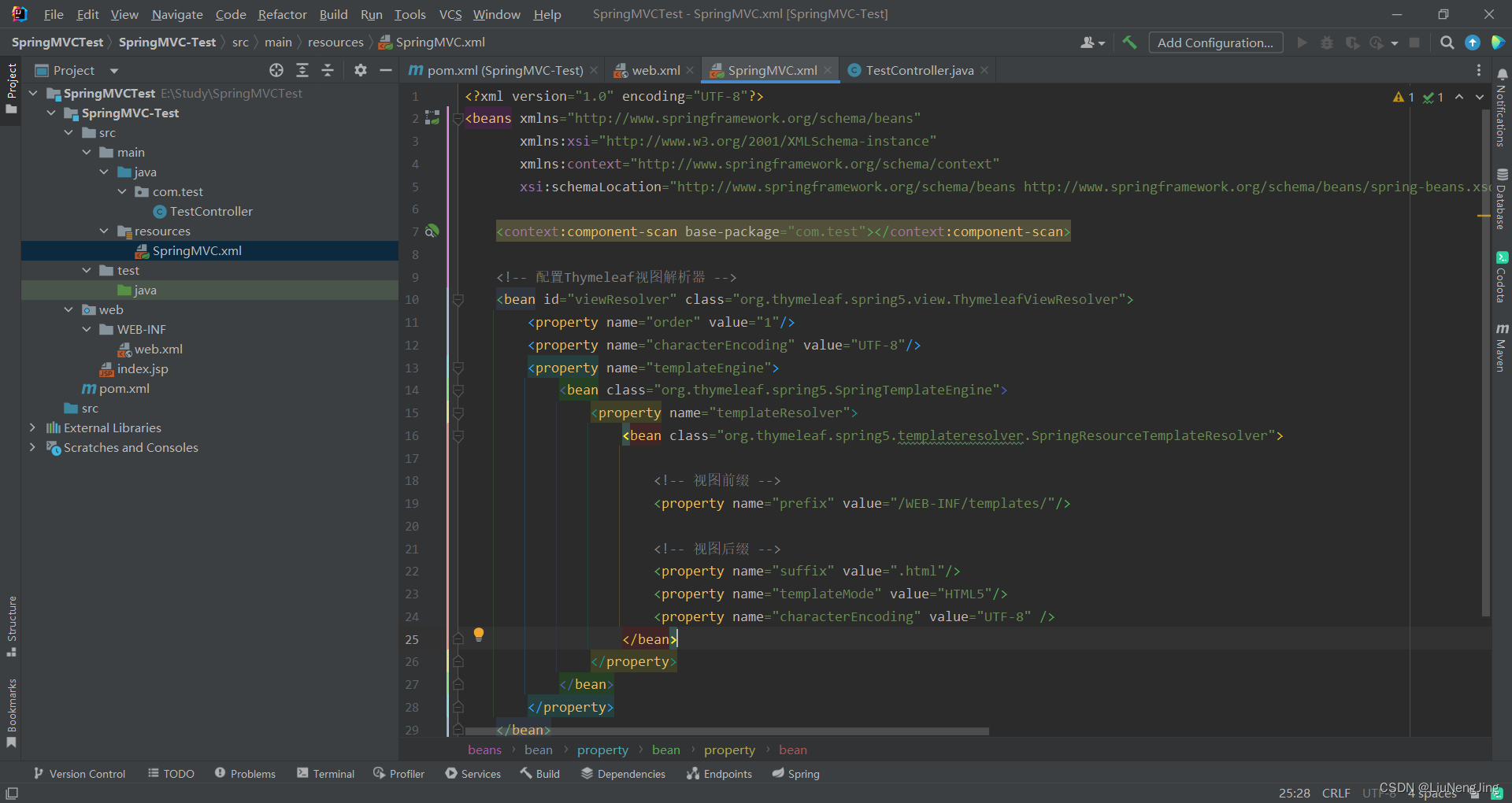Collapse the com.test package
The width and height of the screenshot is (1512, 803).
click(123, 191)
